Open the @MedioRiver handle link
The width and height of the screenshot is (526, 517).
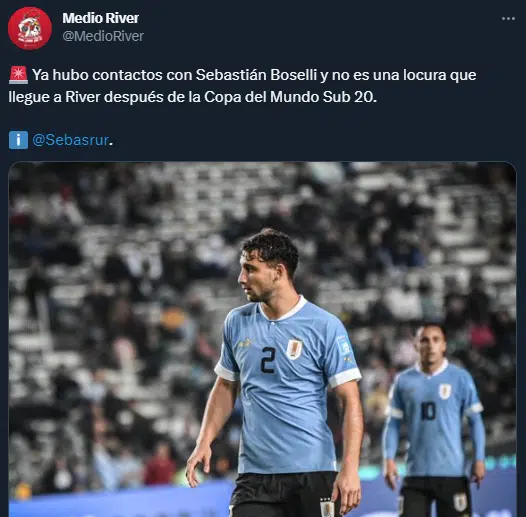tap(103, 36)
